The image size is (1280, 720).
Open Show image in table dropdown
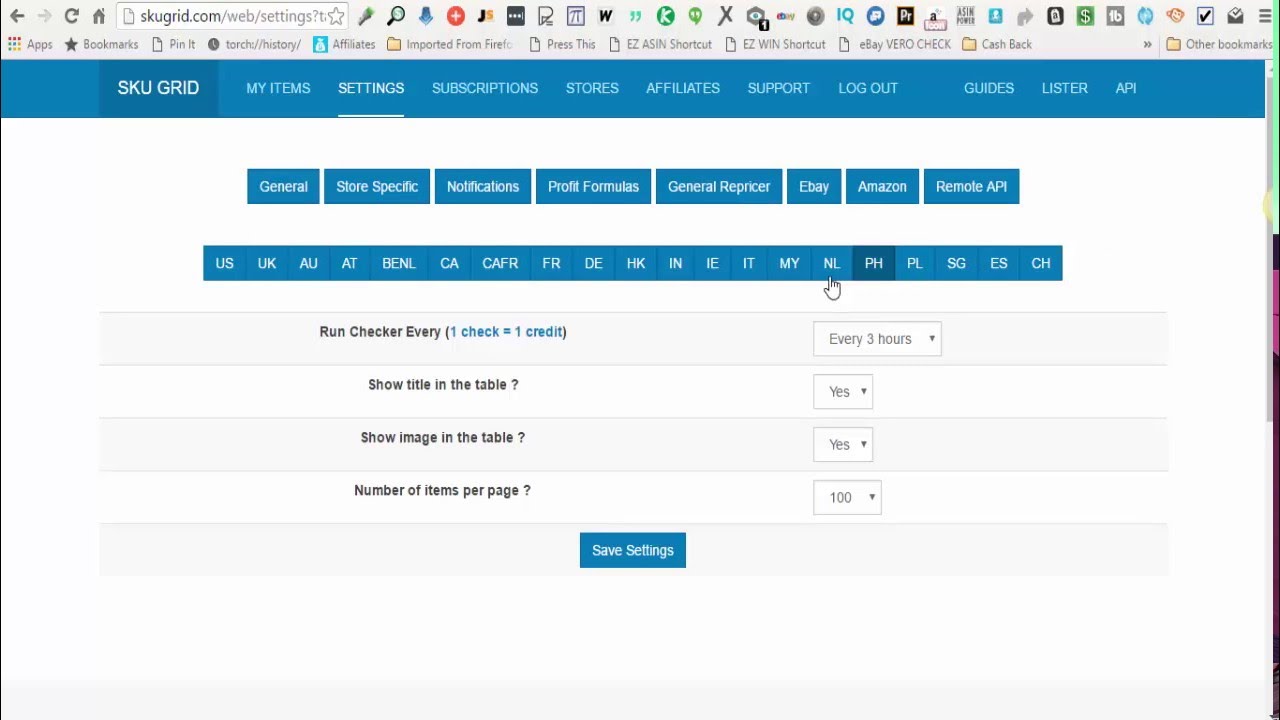(843, 445)
